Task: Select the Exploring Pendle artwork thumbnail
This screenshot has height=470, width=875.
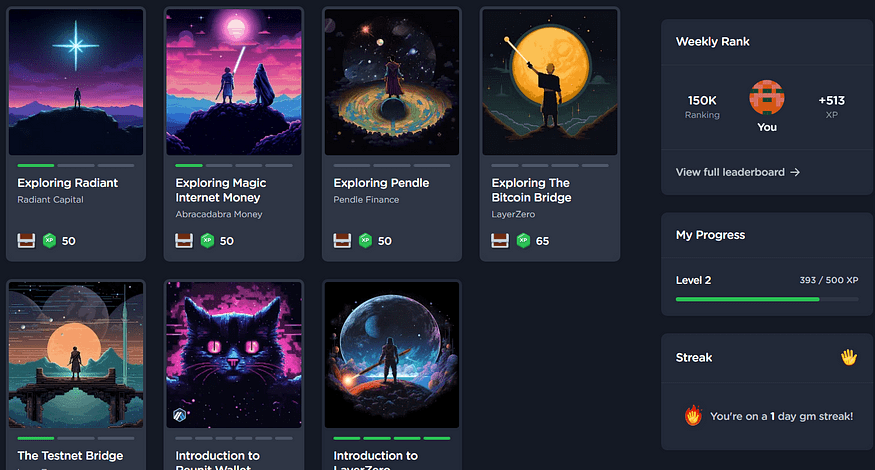Action: pos(392,82)
